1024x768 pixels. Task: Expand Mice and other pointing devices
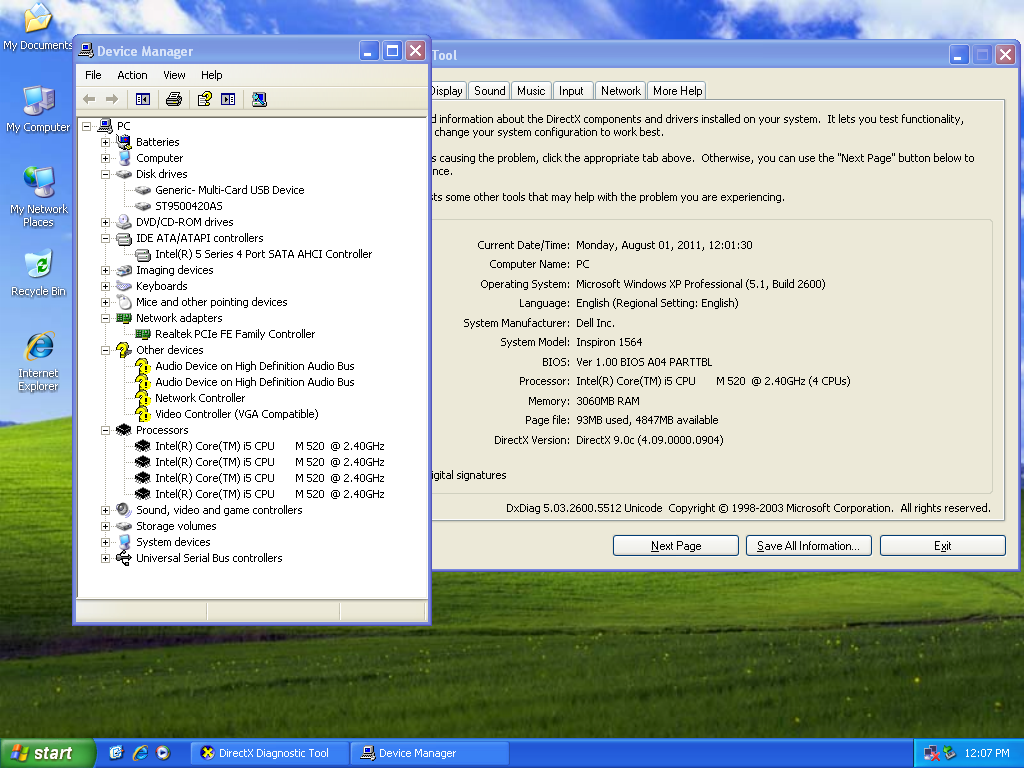[105, 302]
